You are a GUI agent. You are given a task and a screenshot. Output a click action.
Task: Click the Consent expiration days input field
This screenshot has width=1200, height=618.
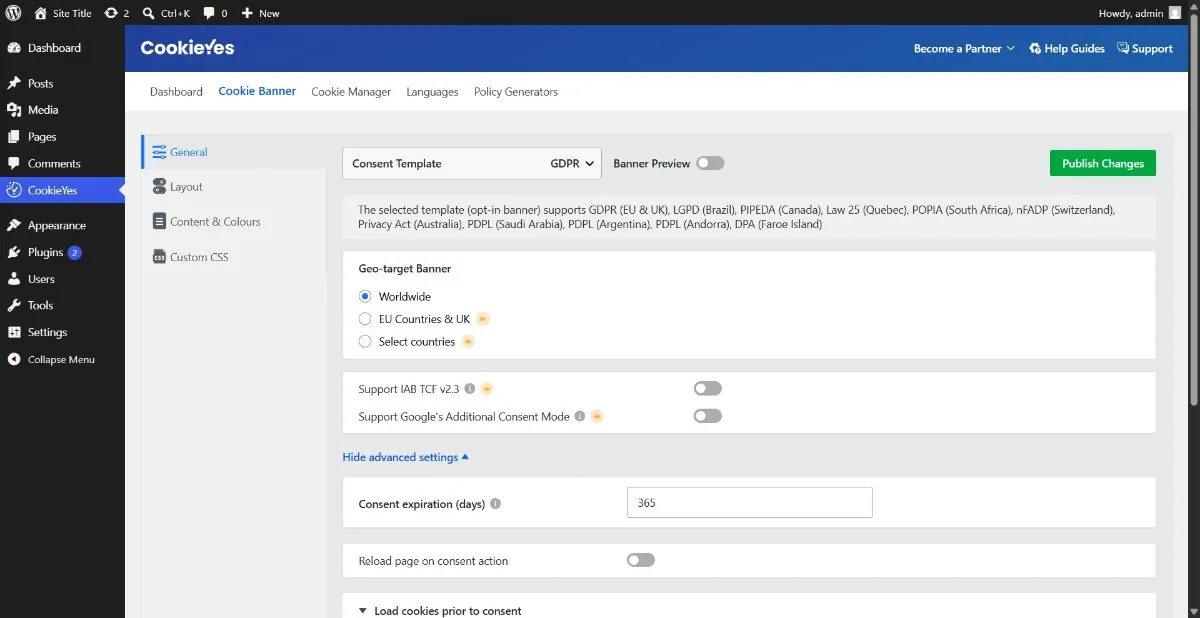point(750,503)
